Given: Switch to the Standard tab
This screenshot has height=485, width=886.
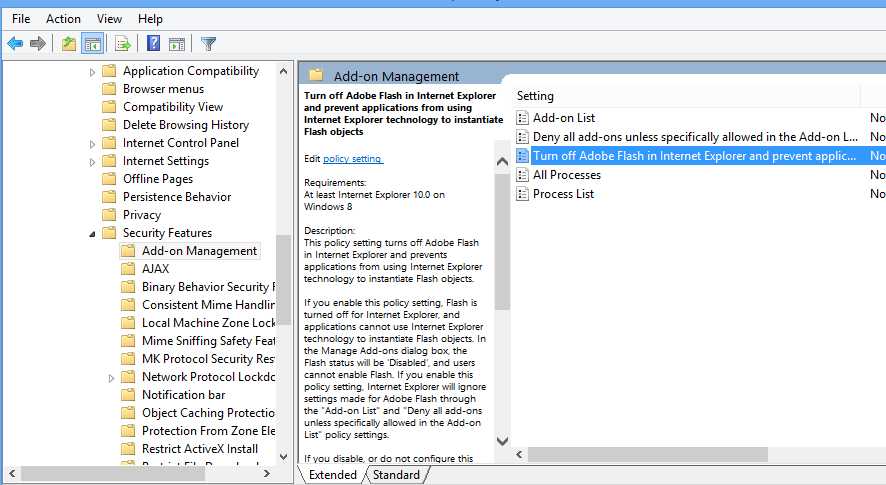Looking at the screenshot, I should (396, 475).
